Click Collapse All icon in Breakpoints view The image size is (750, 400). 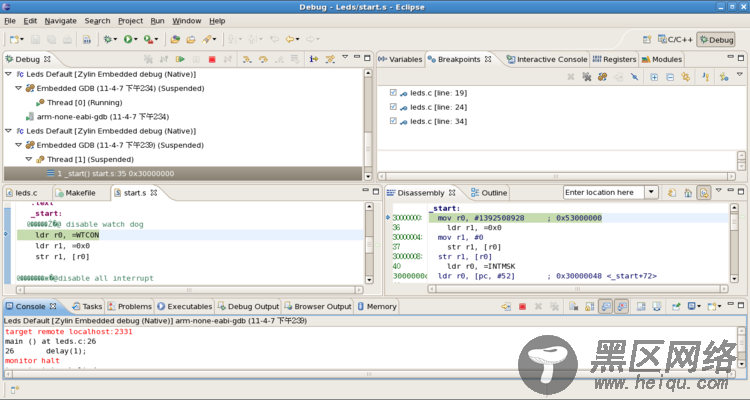pyautogui.click(x=670, y=77)
